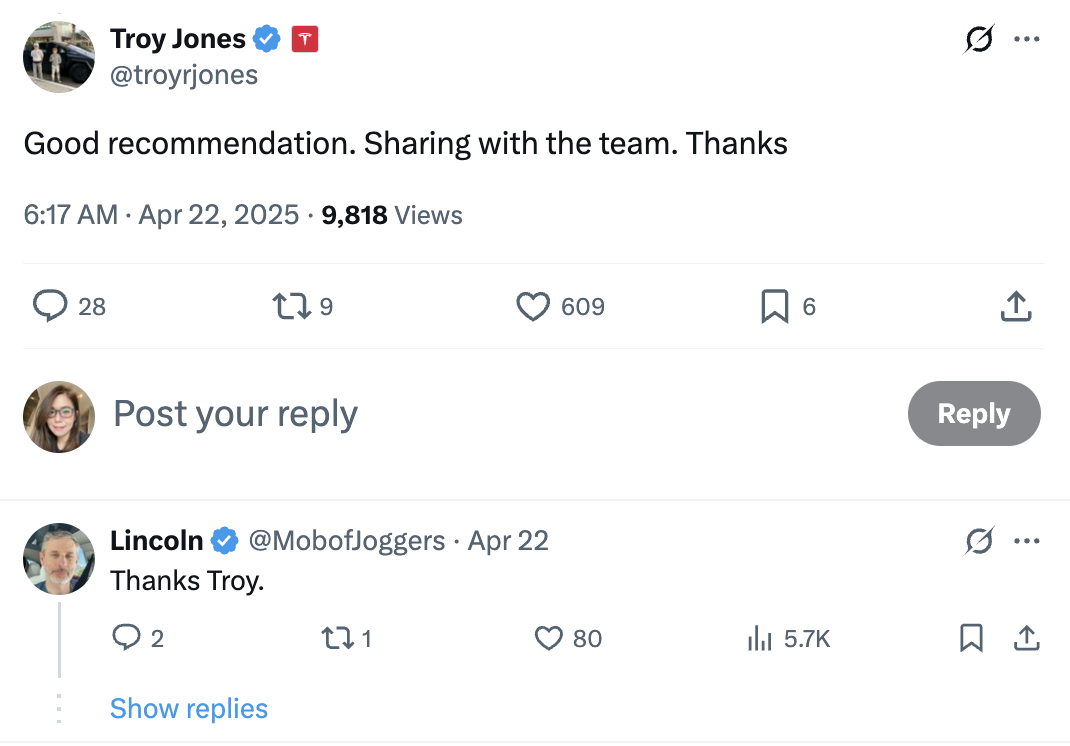Screen dimensions: 1070x746
Task: Share Lincoln's reply
Action: click(x=1026, y=638)
